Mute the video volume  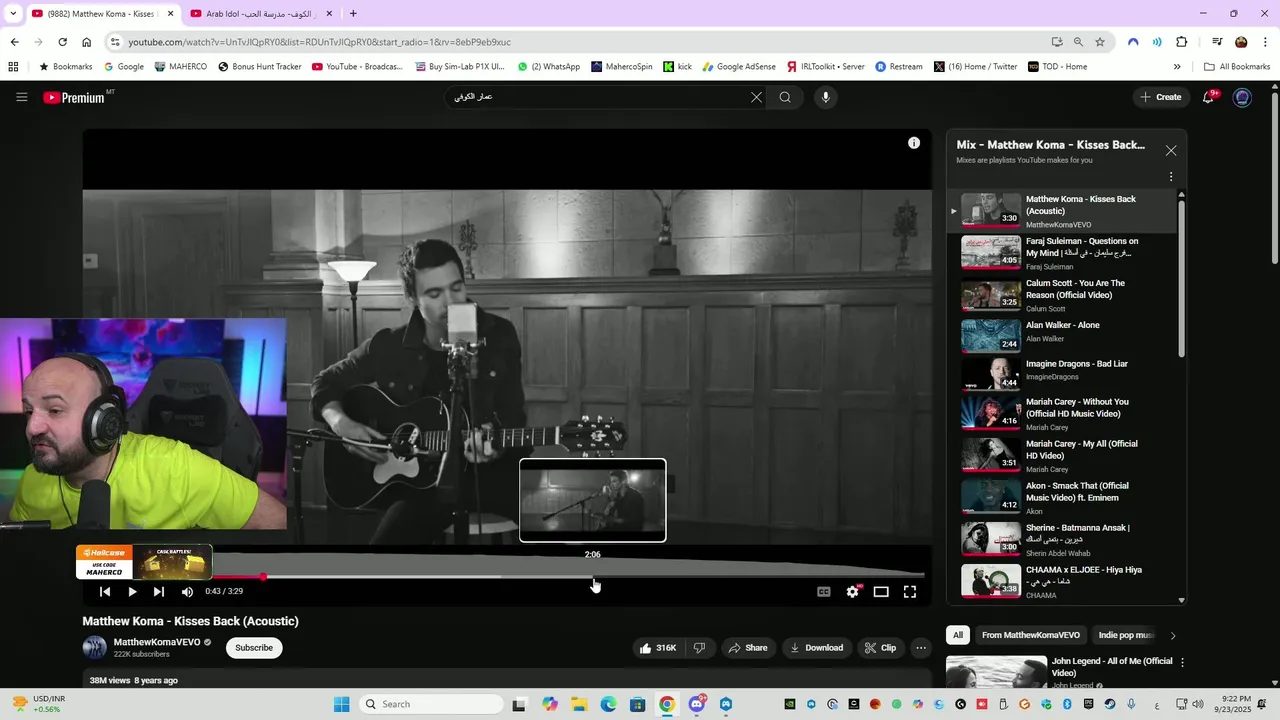point(187,592)
